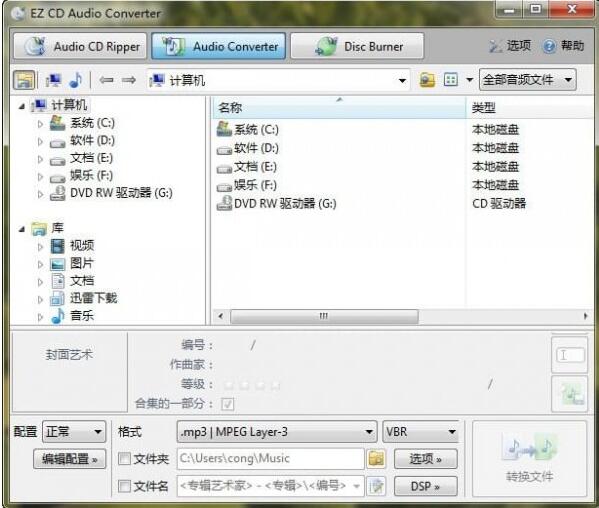Image resolution: width=599 pixels, height=508 pixels.
Task: Browse output folder with yellow folder icon
Action: click(x=376, y=458)
